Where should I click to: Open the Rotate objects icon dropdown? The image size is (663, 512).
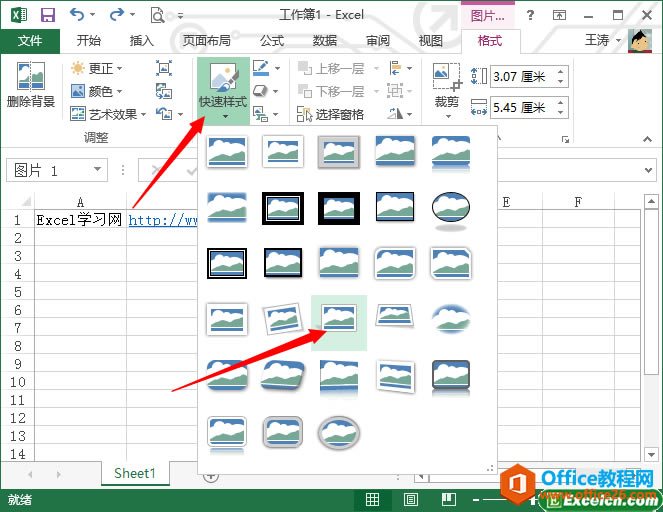pos(400,114)
